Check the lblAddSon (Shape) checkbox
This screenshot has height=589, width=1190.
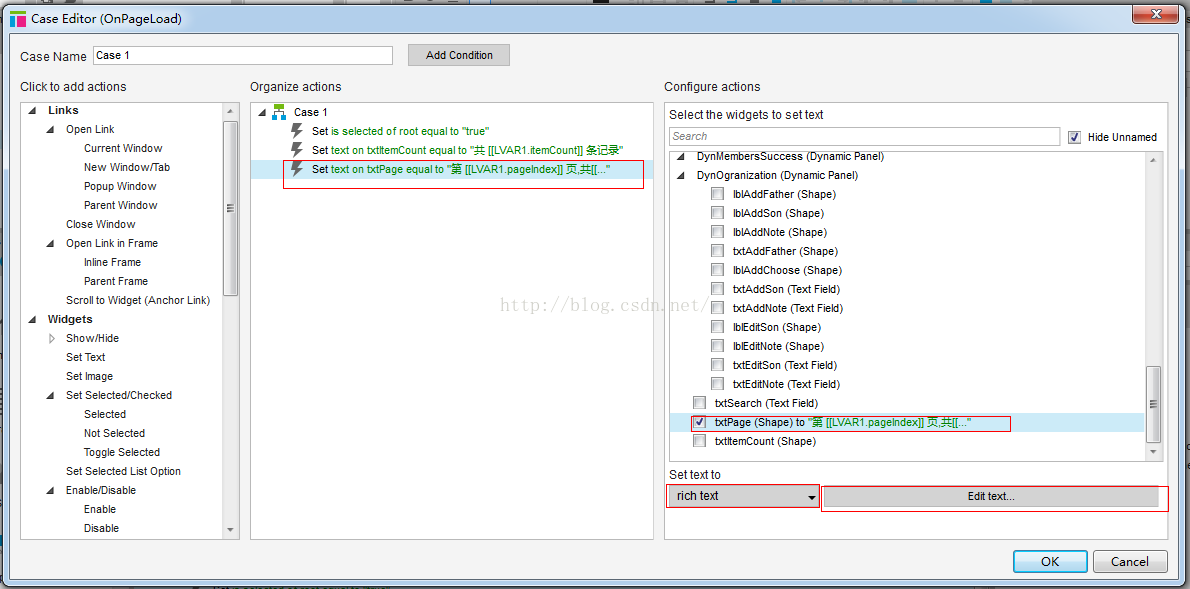coord(717,213)
